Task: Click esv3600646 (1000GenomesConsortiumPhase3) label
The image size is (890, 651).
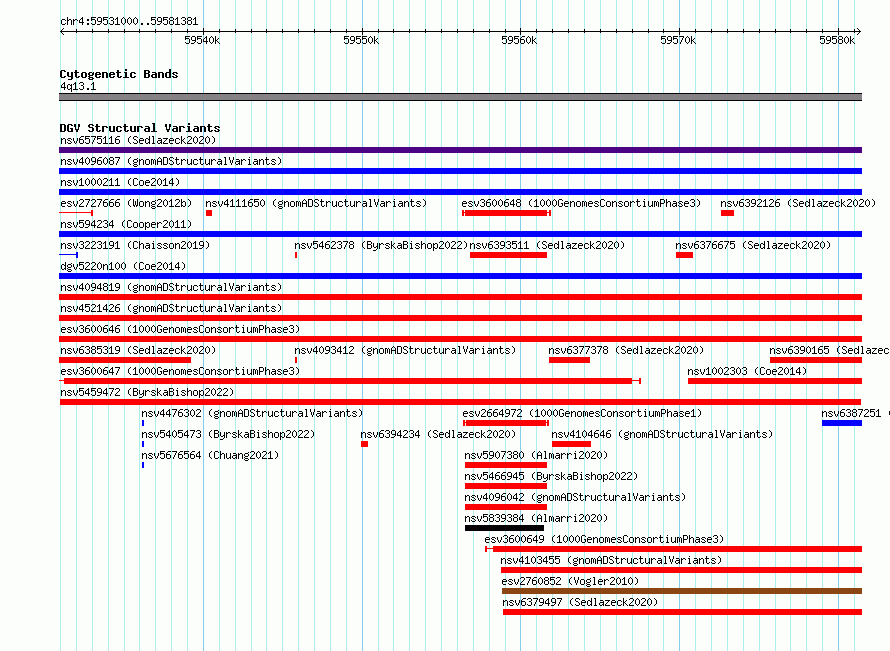Action: coord(180,329)
